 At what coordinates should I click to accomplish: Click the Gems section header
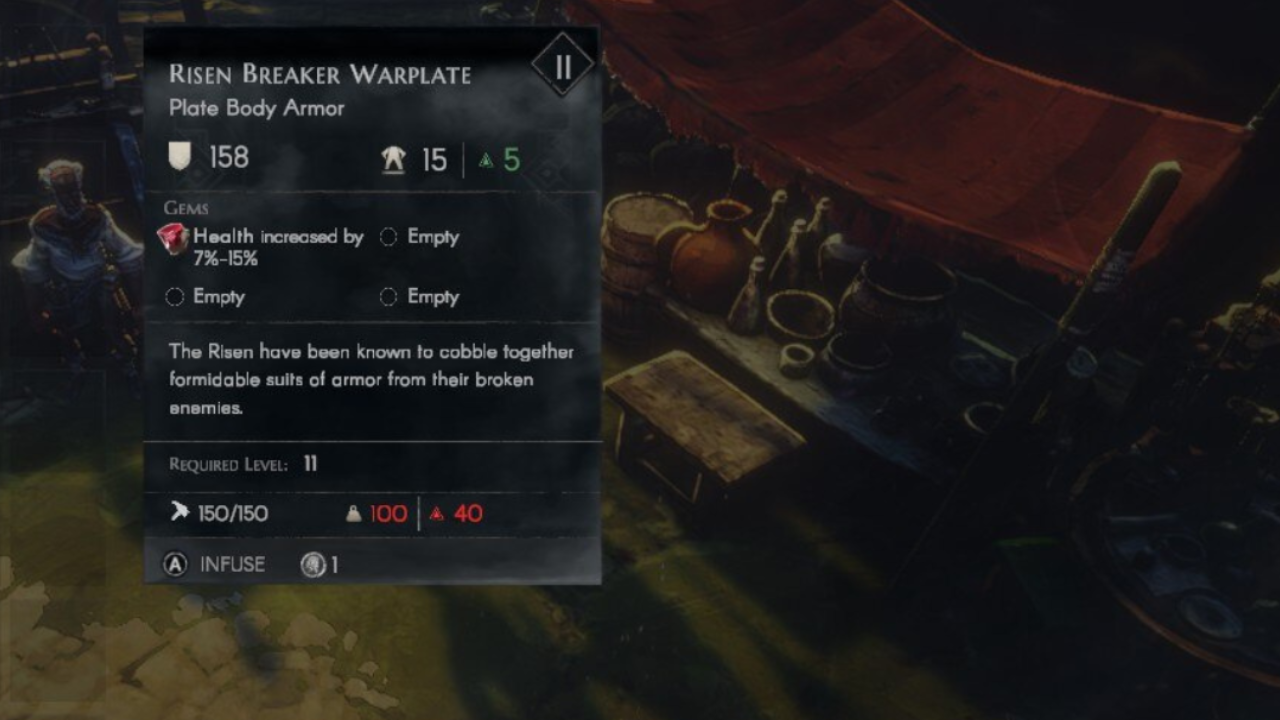coord(186,208)
